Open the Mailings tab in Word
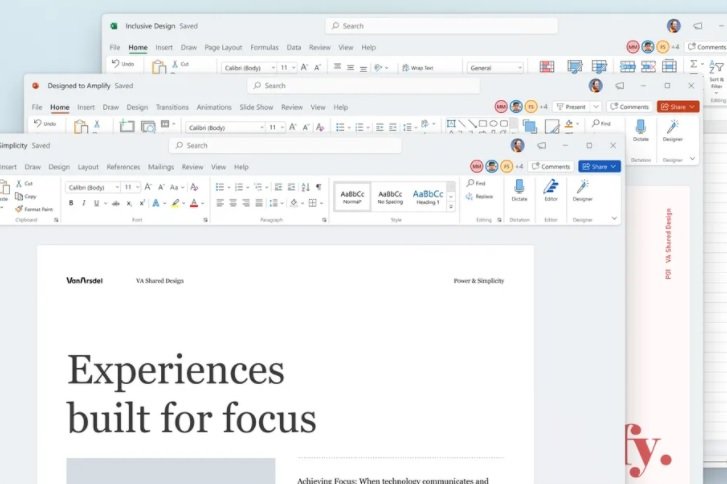The image size is (727, 484). pyautogui.click(x=161, y=167)
